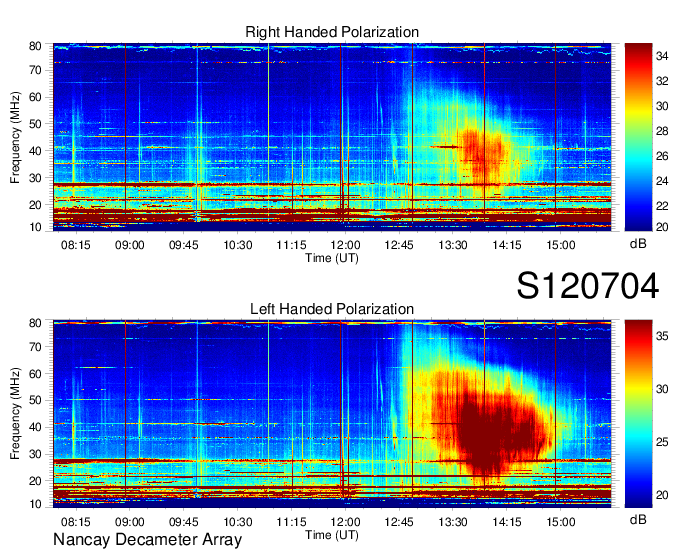The image size is (680, 552).
Task: Click the '20' value on the bottom color scale
Action: (662, 495)
